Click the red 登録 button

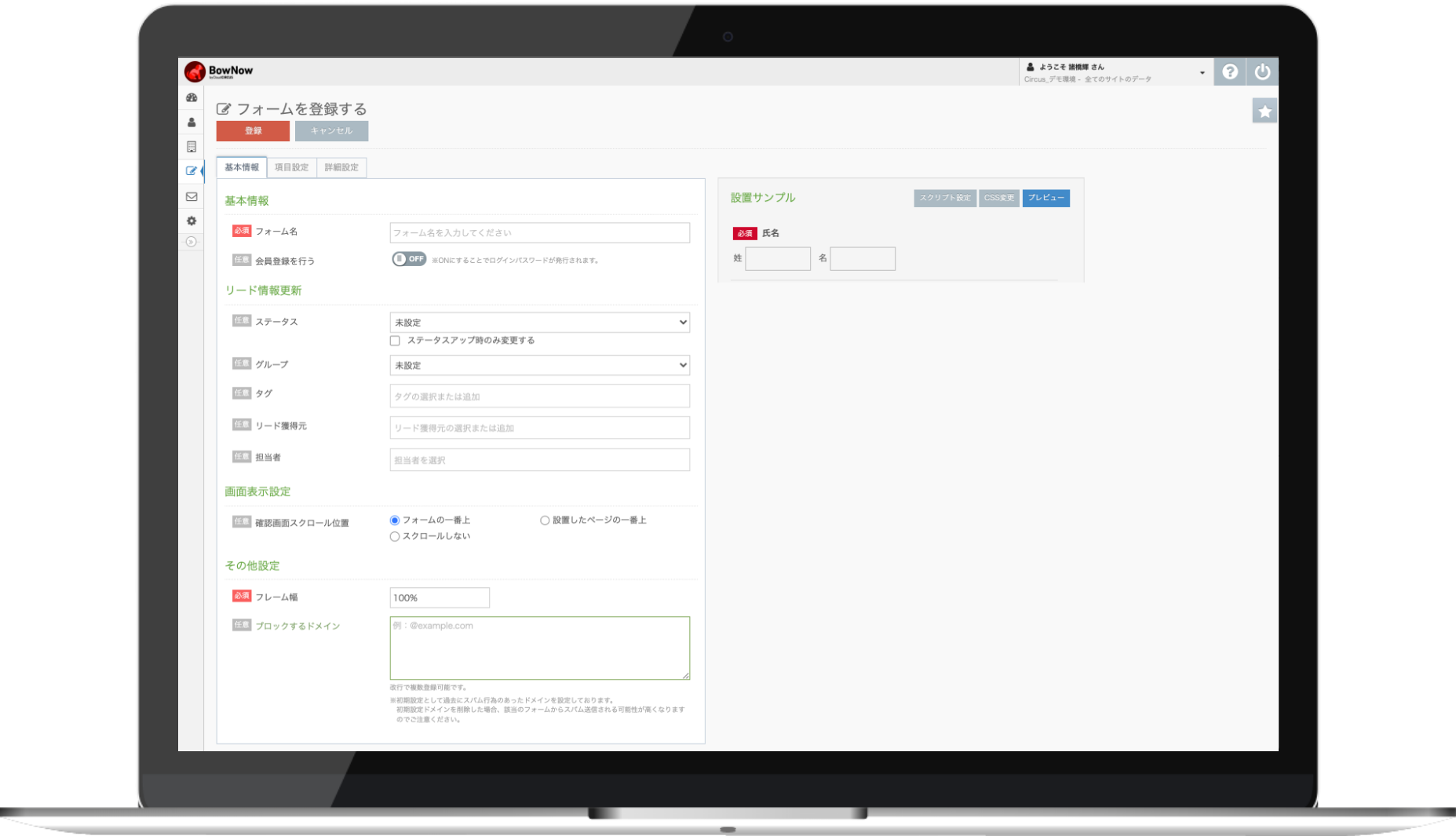[253, 131]
